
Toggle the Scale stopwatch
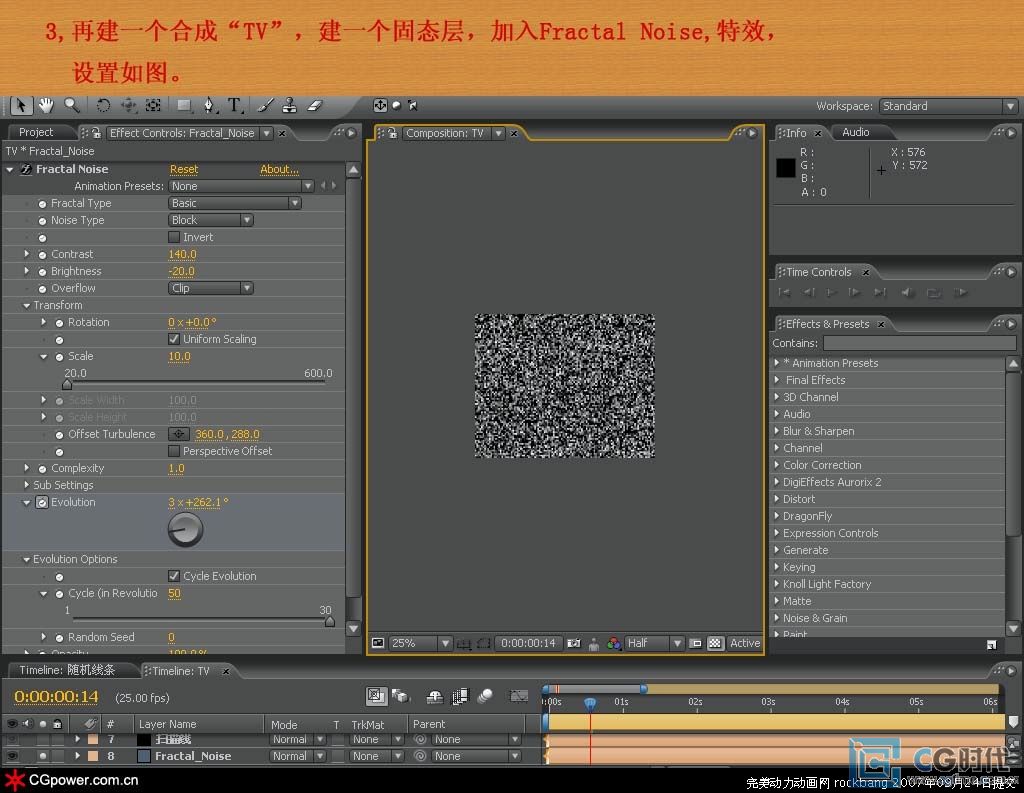pyautogui.click(x=59, y=357)
